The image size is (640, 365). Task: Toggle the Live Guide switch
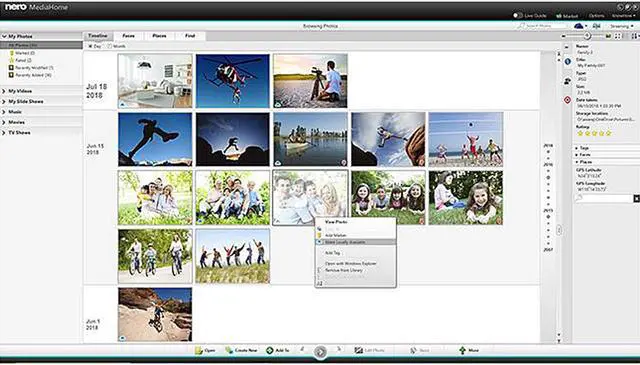(518, 16)
